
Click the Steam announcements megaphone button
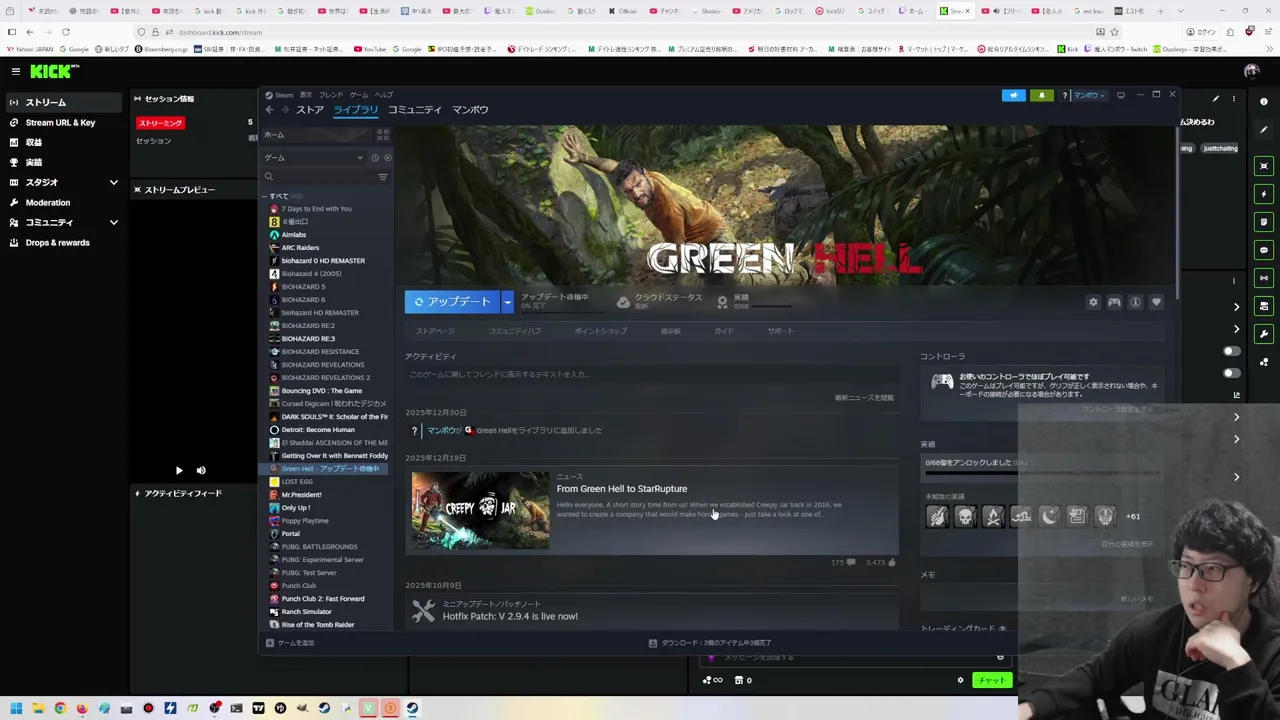(1013, 95)
